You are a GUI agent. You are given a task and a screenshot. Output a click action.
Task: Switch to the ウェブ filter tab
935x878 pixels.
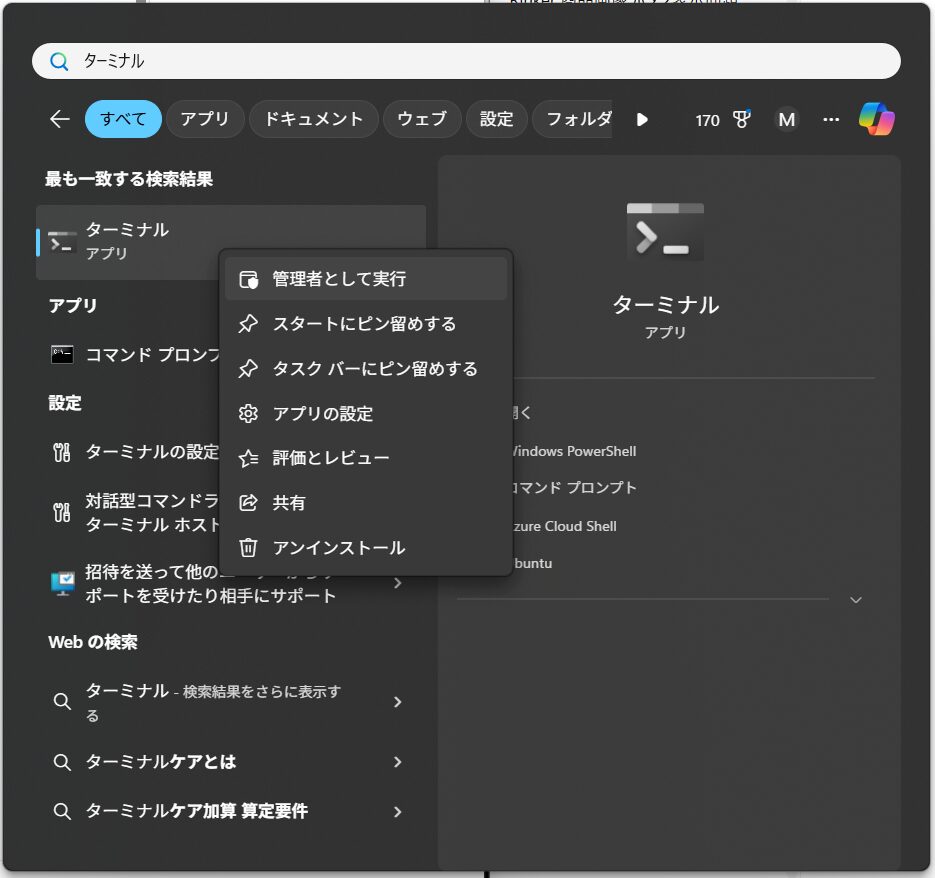pos(422,119)
